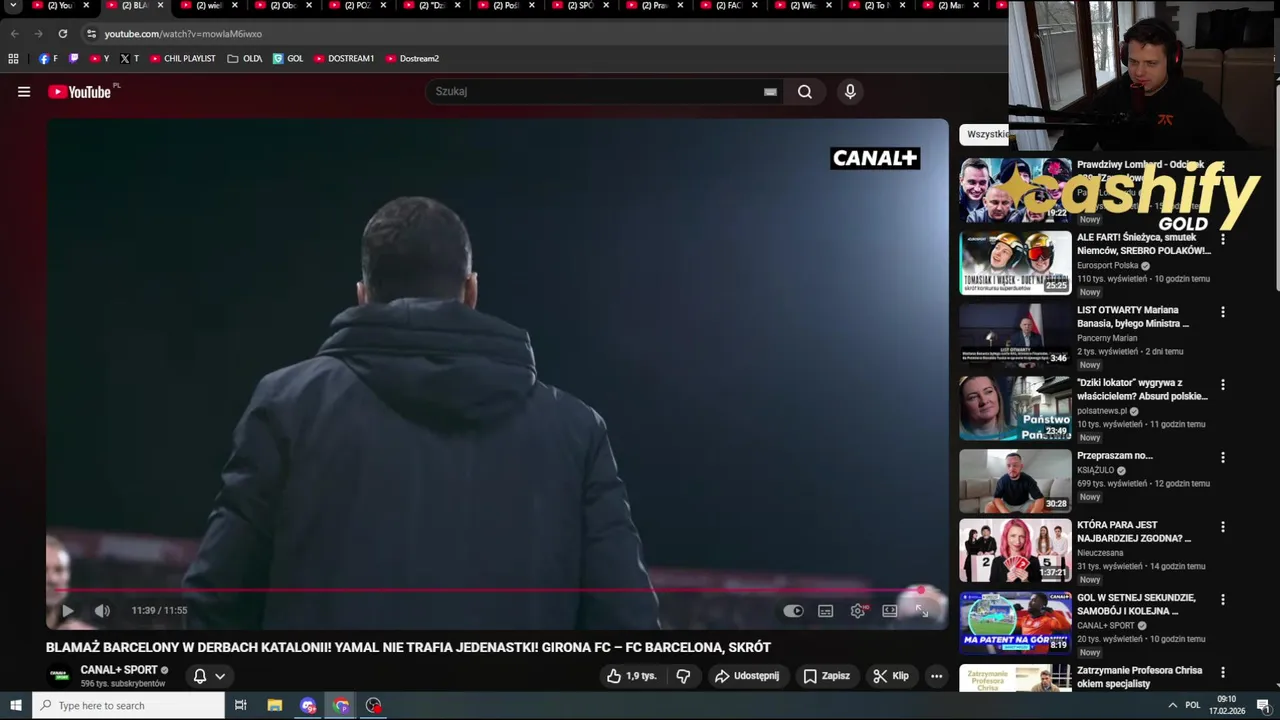
Task: Open the CHIL PLAYLIST bookmark
Action: (183, 59)
